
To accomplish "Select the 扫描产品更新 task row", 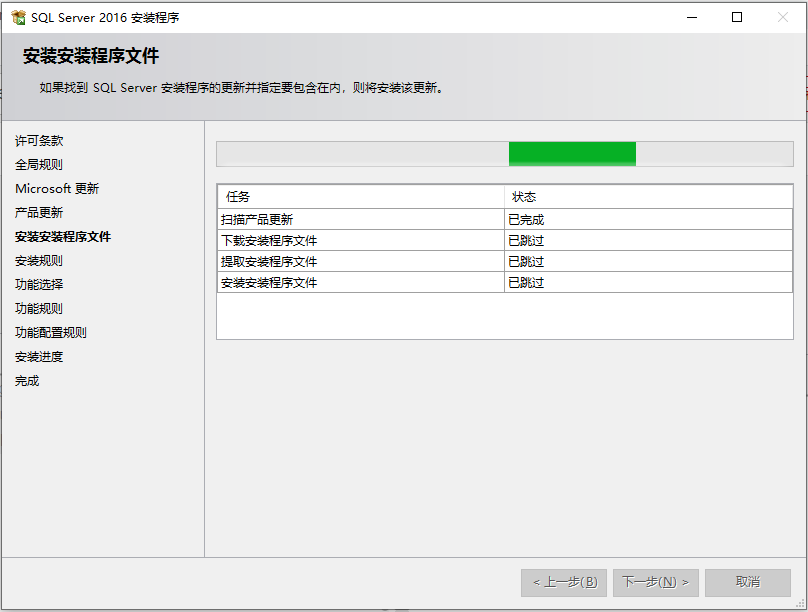I will [360, 219].
